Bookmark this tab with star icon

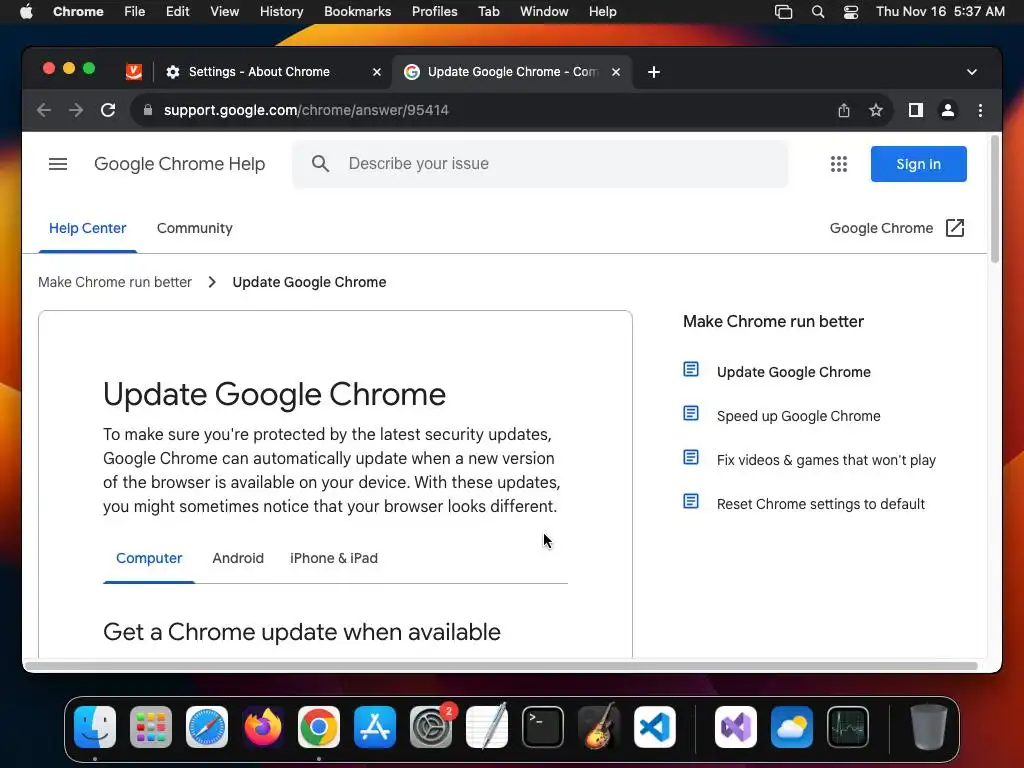tap(876, 110)
